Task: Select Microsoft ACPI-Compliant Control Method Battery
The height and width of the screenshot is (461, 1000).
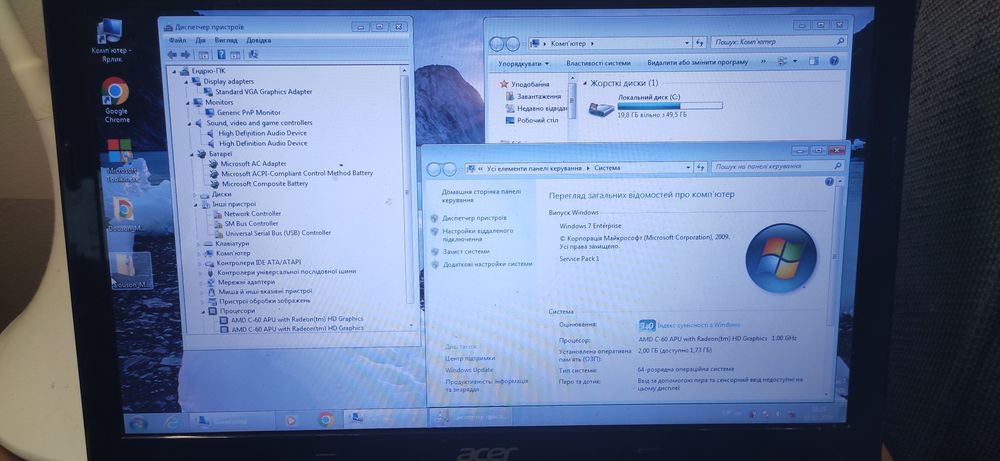Action: click(291, 173)
